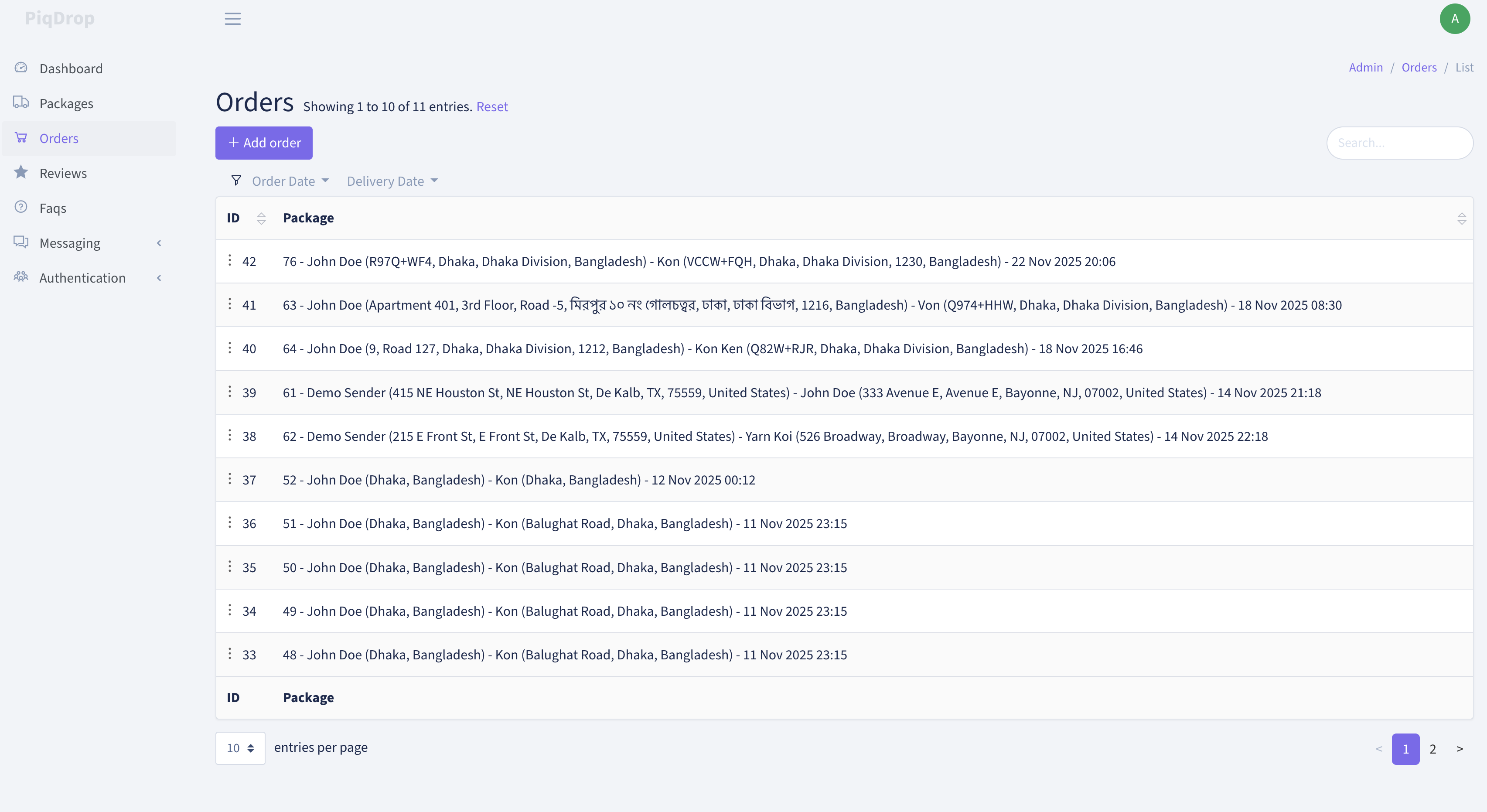Go to pagination page 2
The width and height of the screenshot is (1487, 812).
[x=1432, y=748]
